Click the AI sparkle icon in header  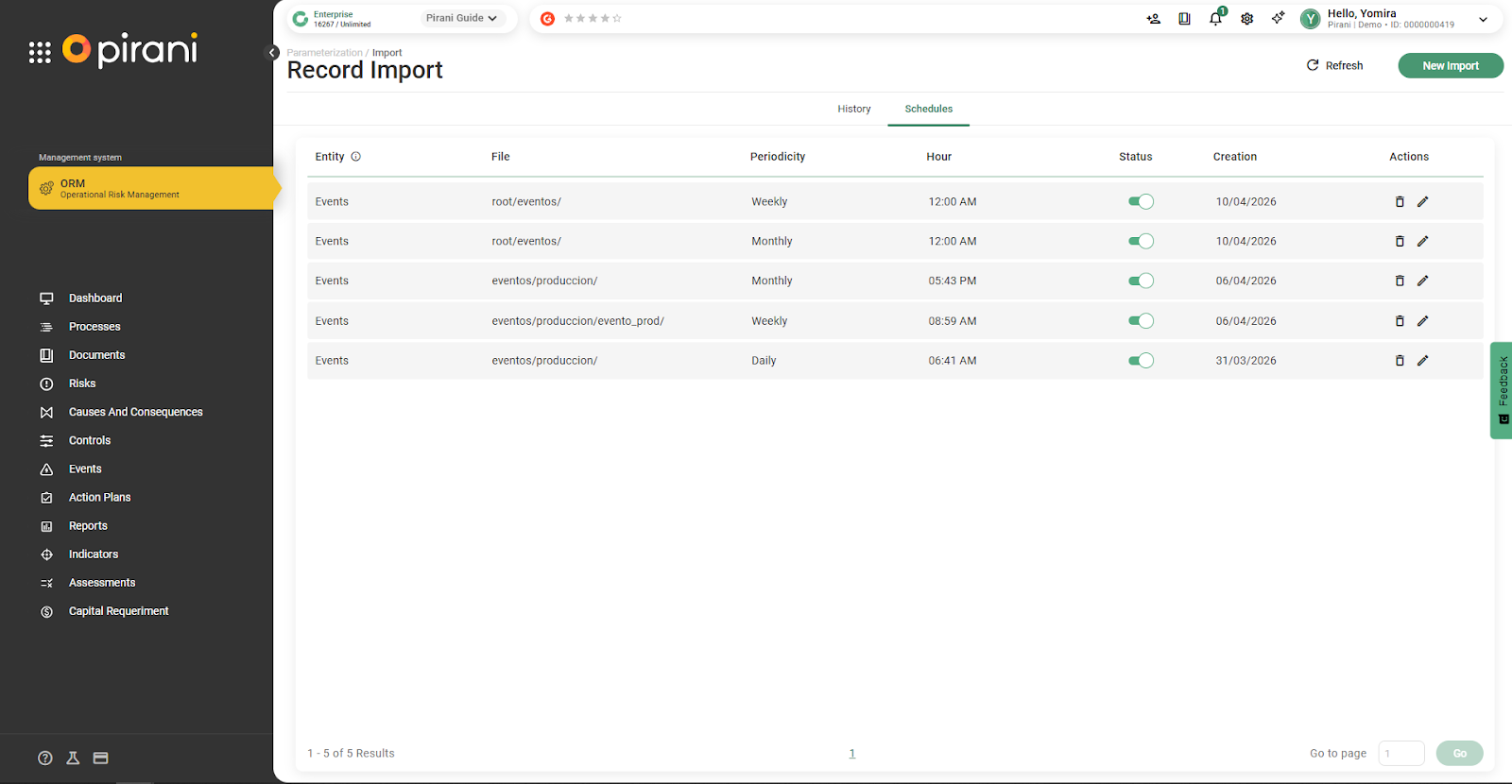(x=1278, y=18)
